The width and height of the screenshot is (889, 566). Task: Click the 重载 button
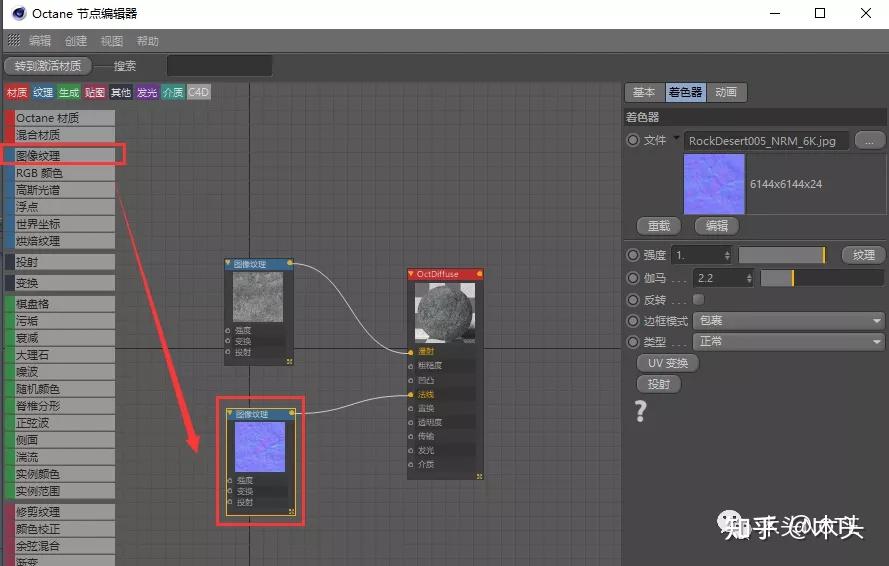(659, 226)
